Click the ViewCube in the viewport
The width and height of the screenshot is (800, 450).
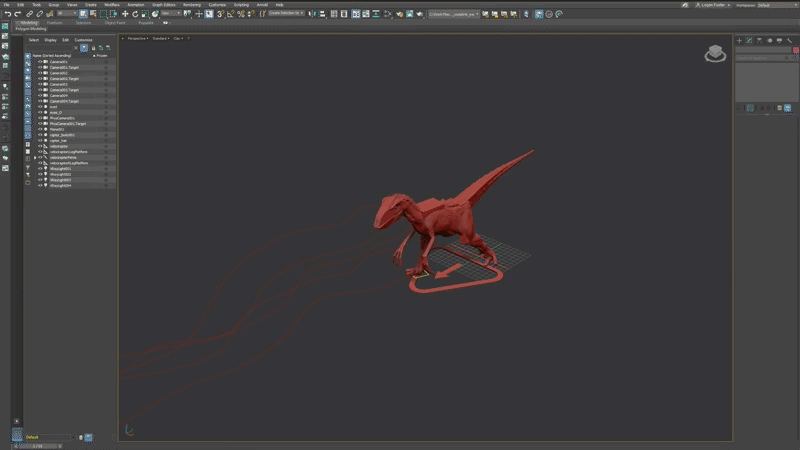click(x=715, y=53)
